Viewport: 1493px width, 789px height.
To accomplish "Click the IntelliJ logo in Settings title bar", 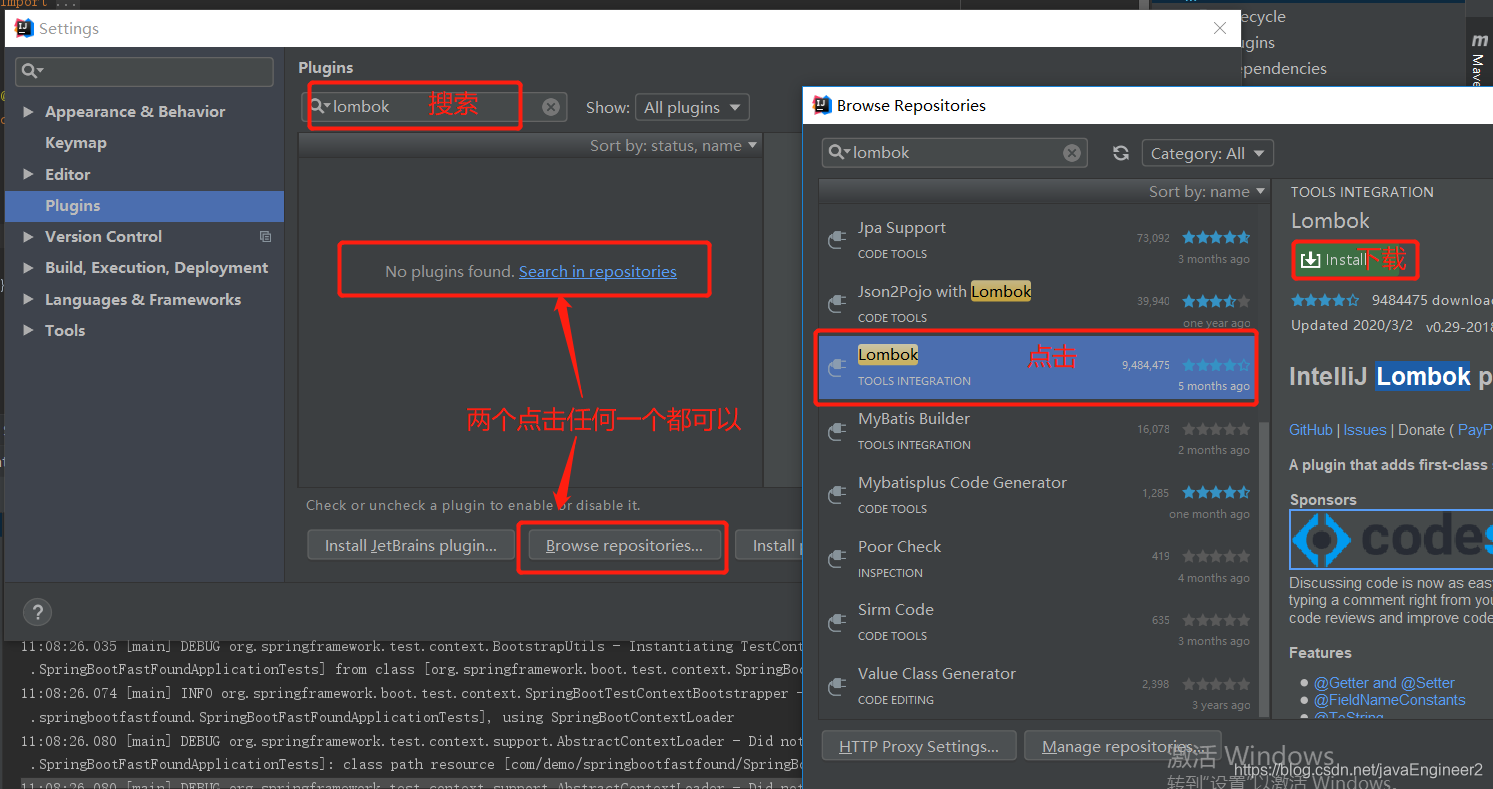I will [24, 28].
